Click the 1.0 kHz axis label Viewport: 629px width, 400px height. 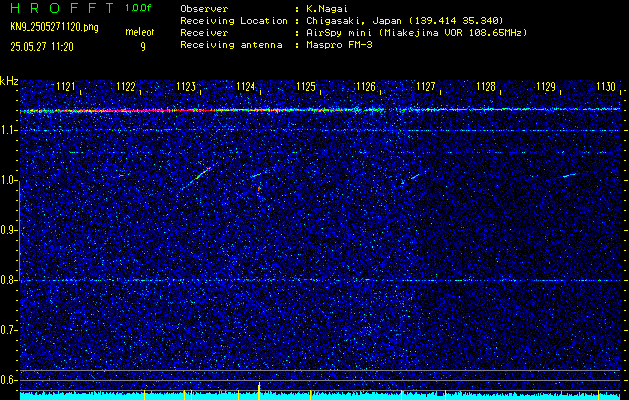[8, 181]
